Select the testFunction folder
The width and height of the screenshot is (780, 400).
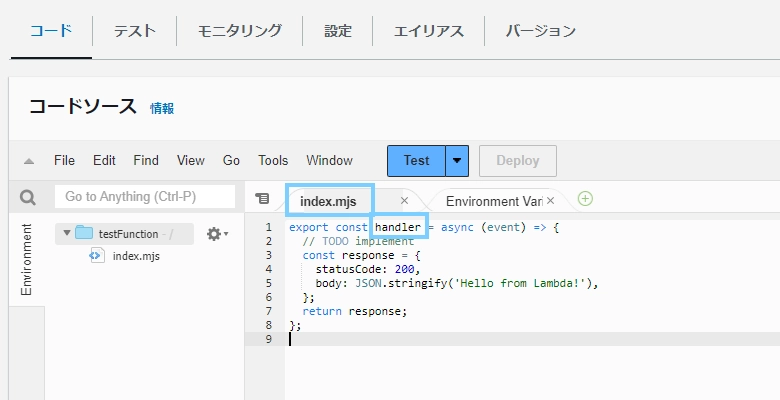click(x=124, y=234)
